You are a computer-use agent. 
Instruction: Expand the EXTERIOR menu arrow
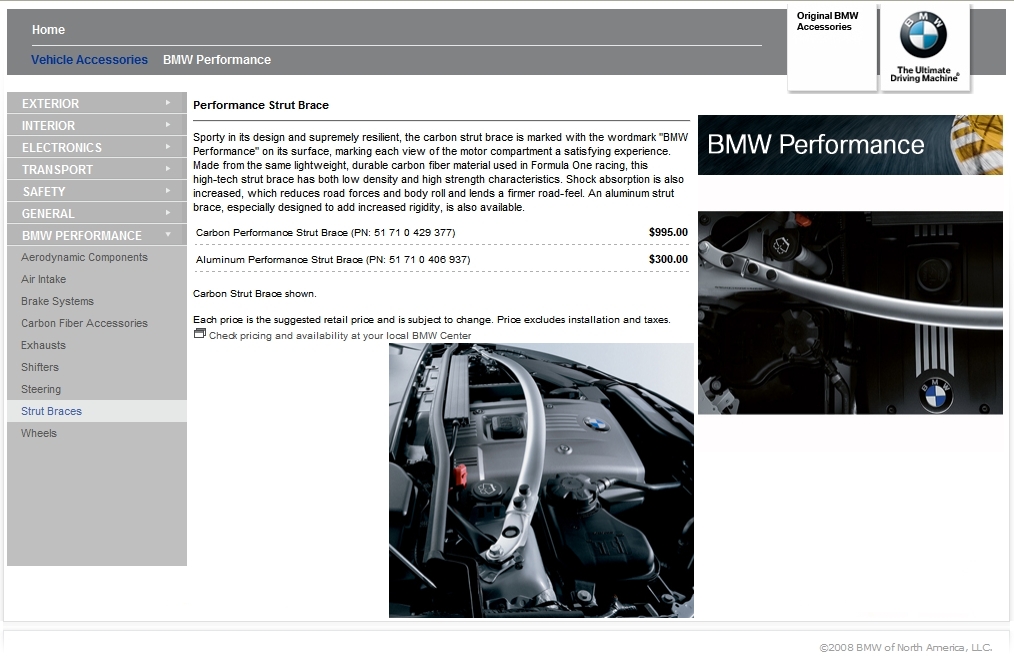tap(168, 103)
